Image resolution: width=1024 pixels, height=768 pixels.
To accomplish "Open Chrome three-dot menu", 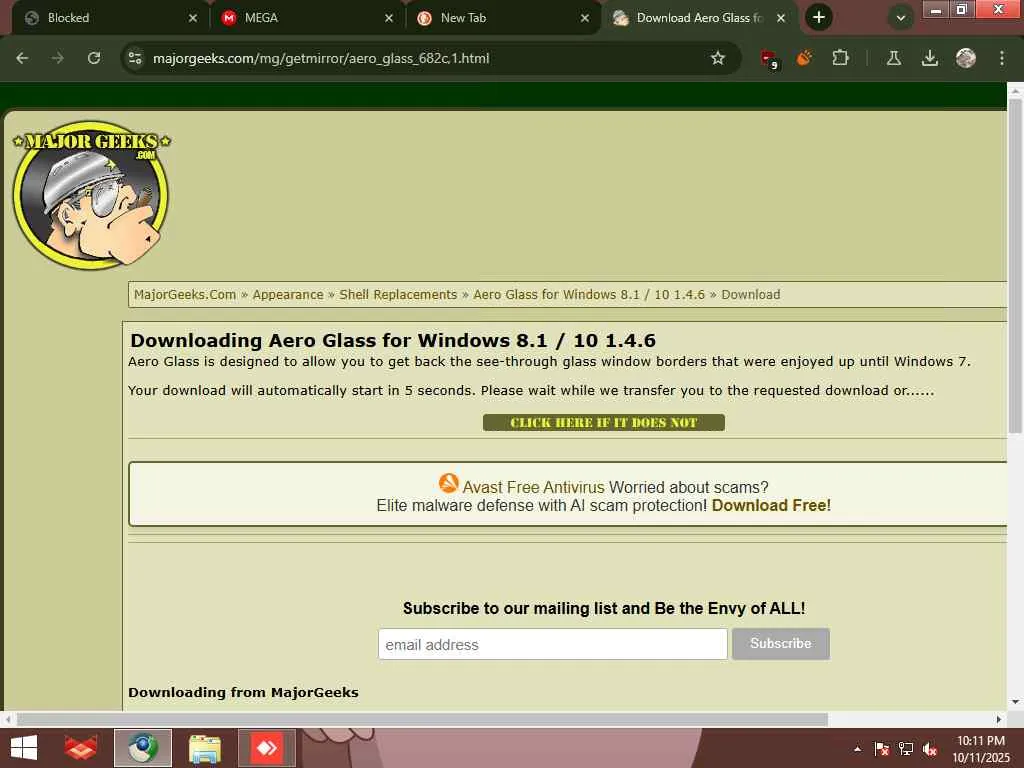I will [x=1001, y=58].
